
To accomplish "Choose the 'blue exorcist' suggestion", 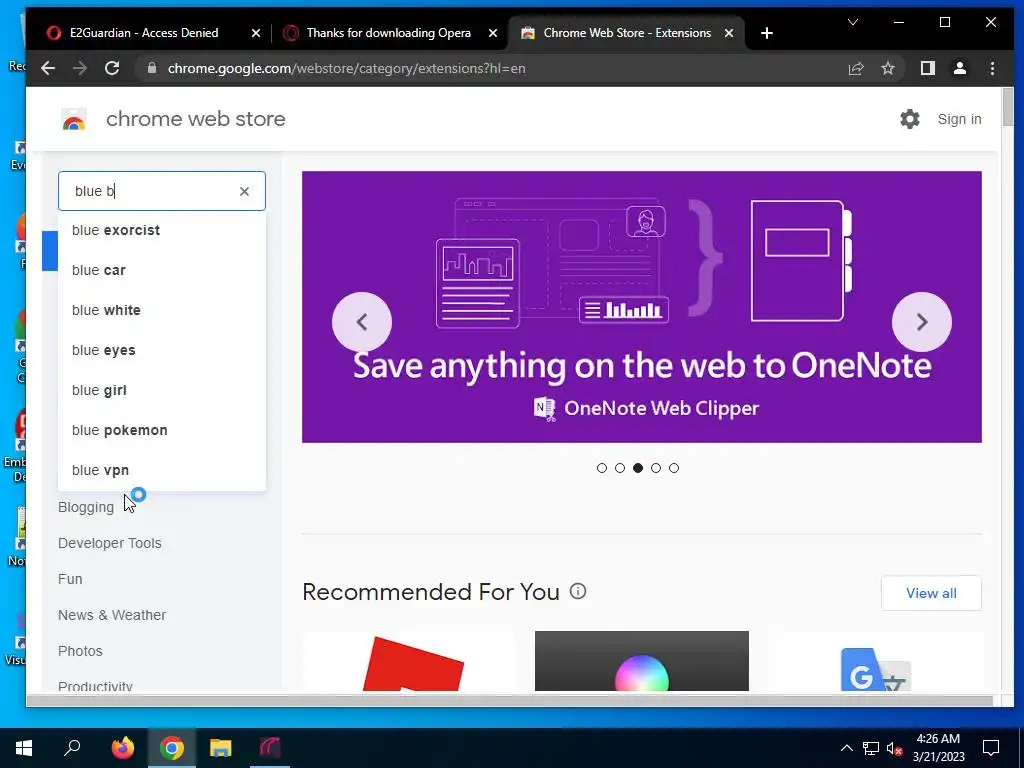I will tap(161, 230).
